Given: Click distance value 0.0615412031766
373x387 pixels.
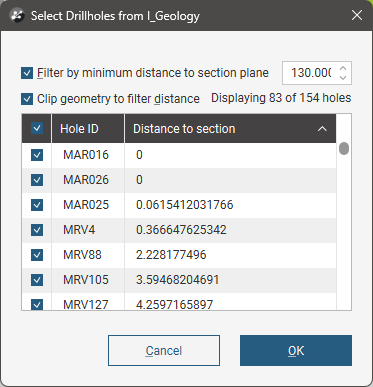Looking at the screenshot, I should [185, 205].
